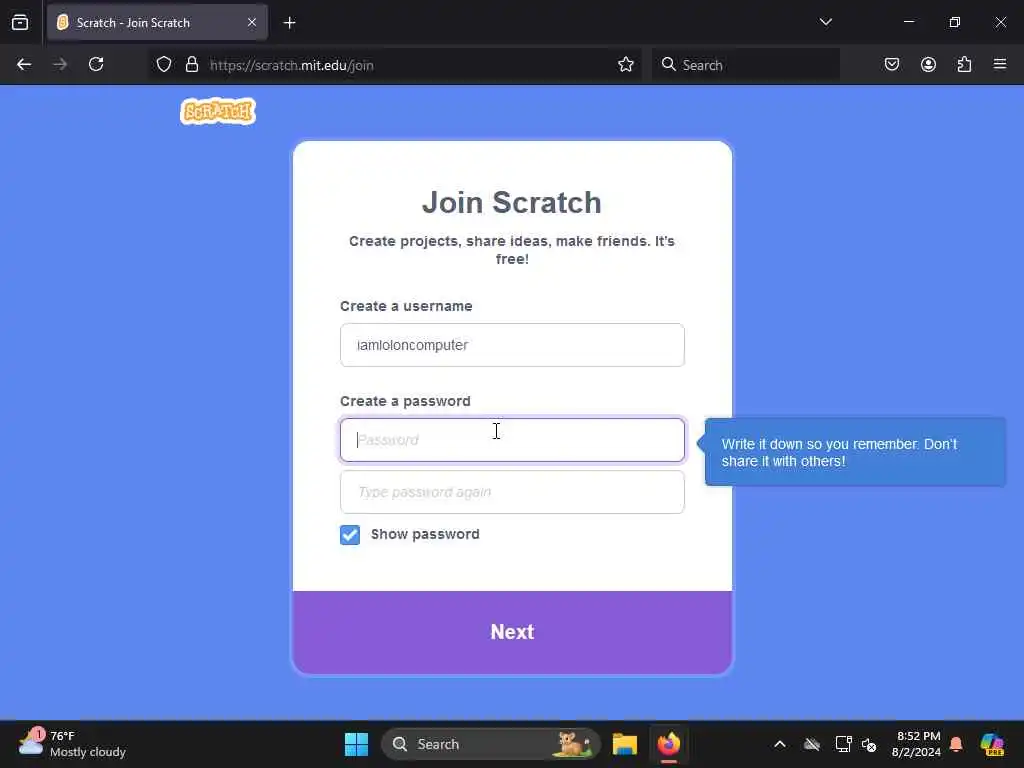
Task: Click the muted volume tray icon
Action: [x=869, y=744]
